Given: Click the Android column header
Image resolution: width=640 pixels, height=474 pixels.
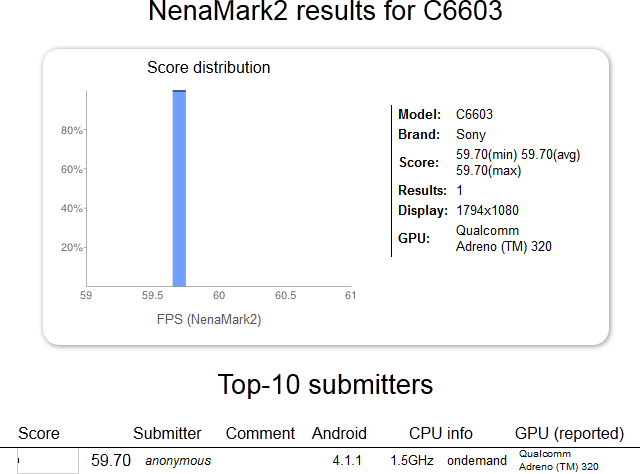Looking at the screenshot, I should point(339,433).
